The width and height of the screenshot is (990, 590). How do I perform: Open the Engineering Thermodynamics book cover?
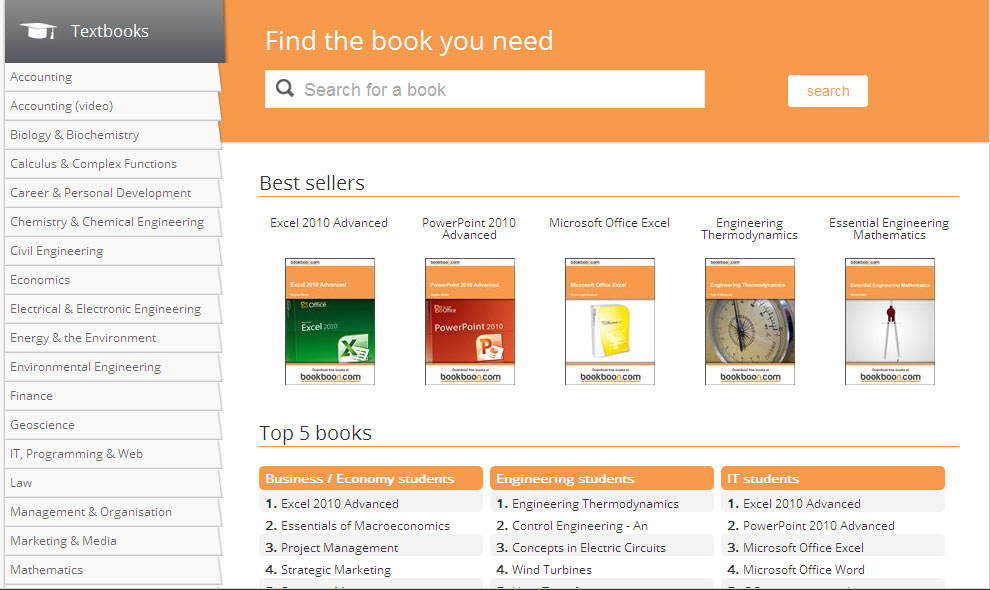(749, 321)
